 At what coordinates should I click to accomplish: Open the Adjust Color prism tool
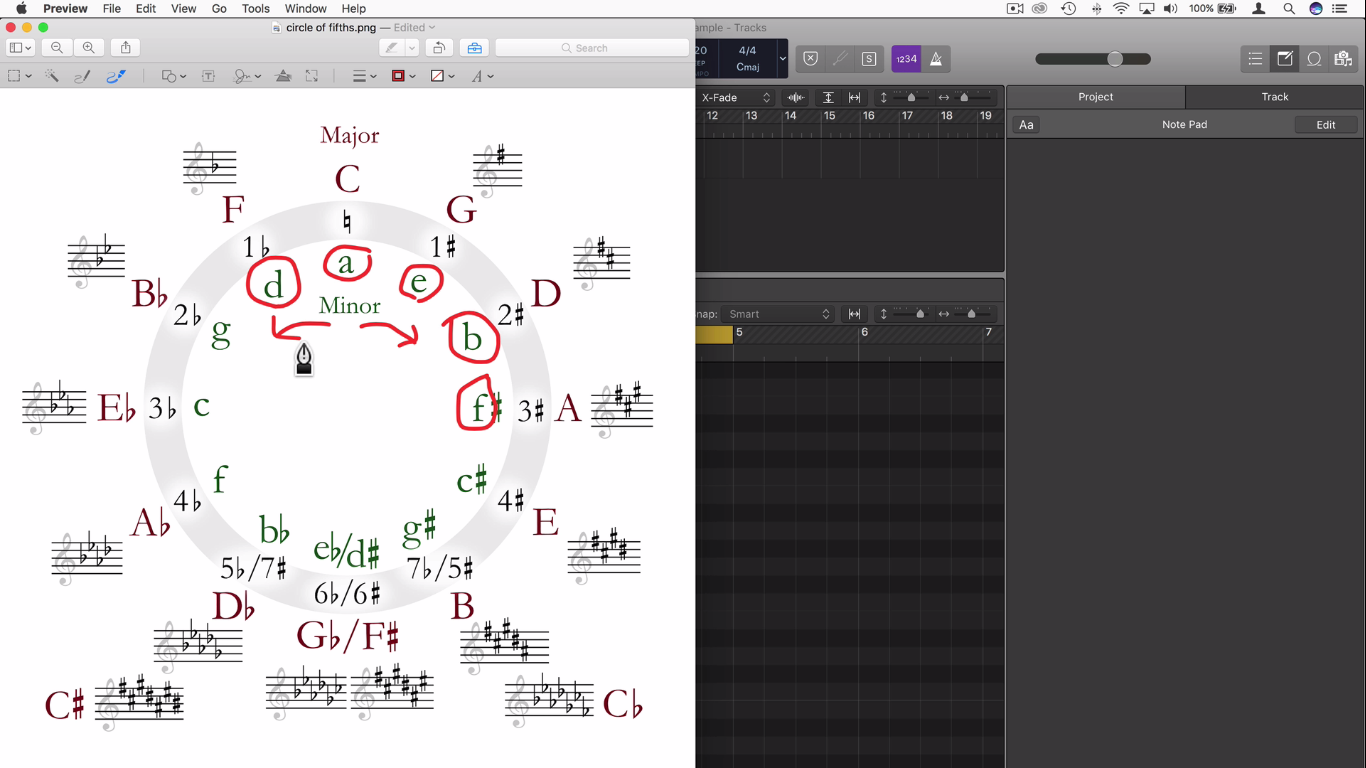click(283, 76)
